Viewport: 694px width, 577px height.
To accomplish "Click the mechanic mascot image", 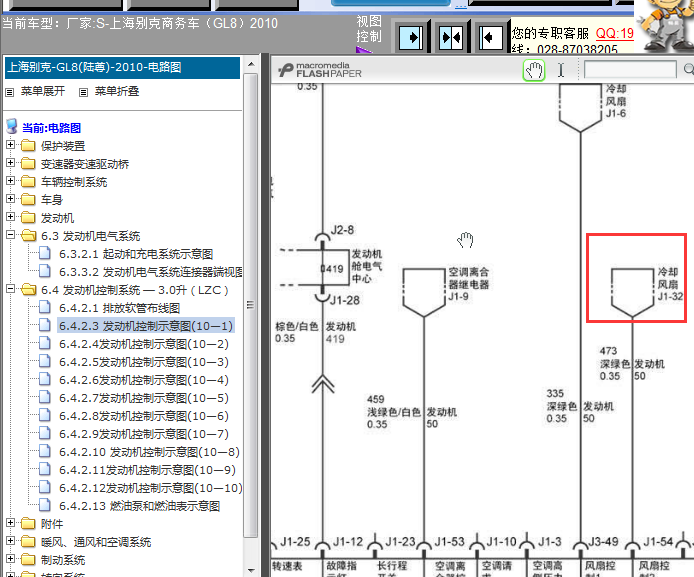I will pos(665,26).
